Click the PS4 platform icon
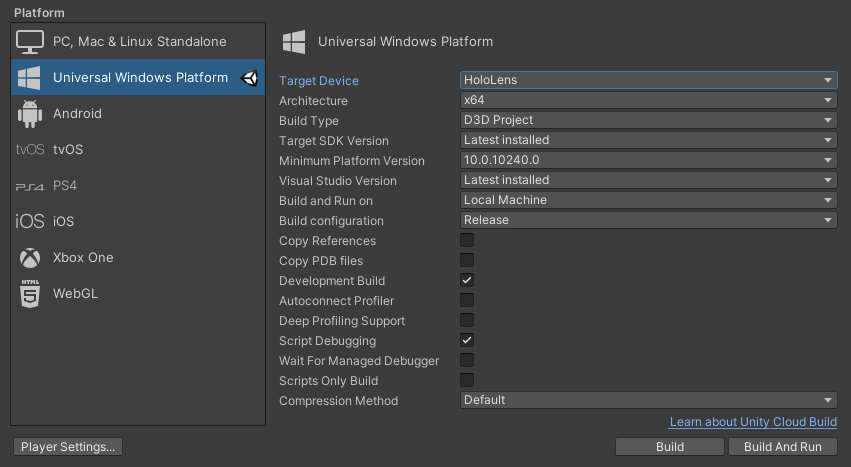Viewport: 851px width, 467px height. (30, 186)
